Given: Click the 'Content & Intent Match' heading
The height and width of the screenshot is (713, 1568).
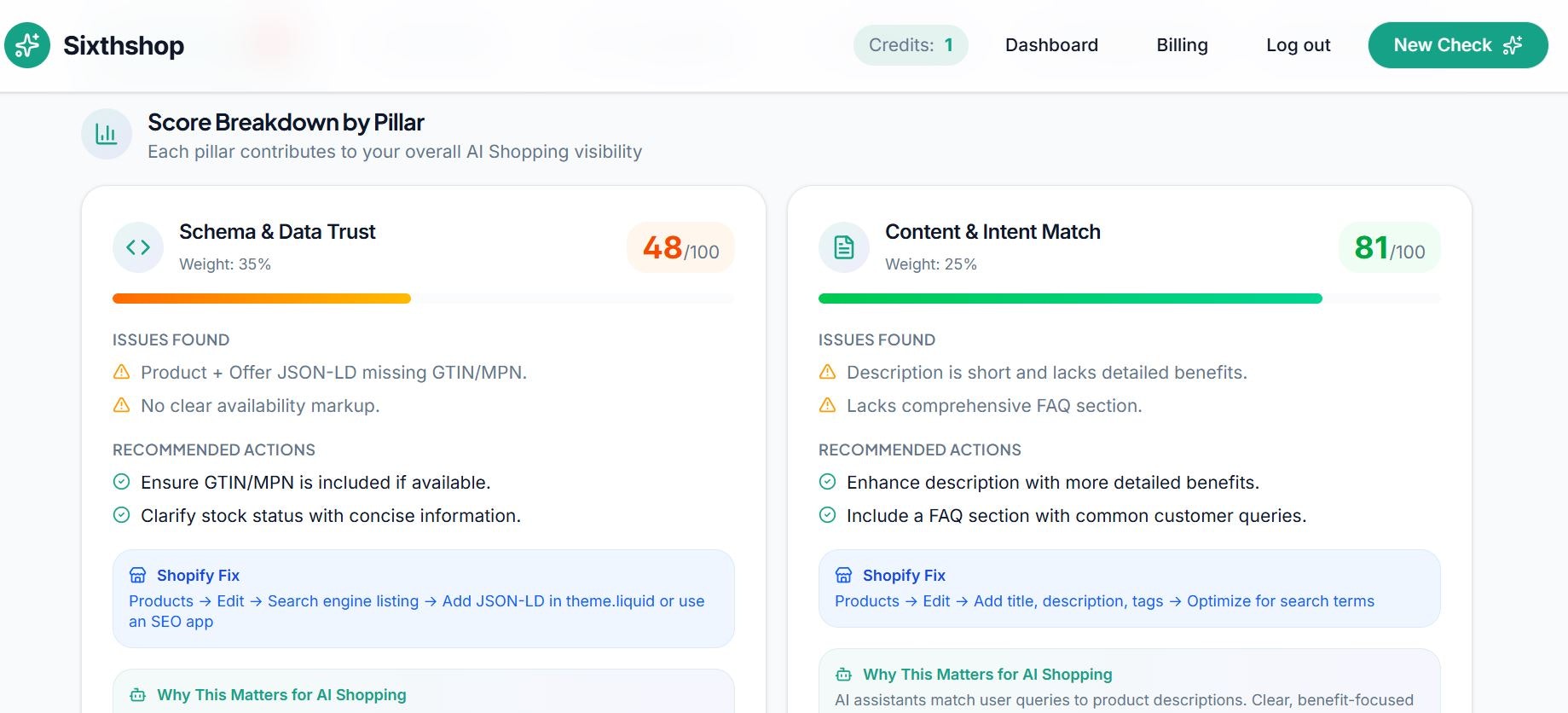Looking at the screenshot, I should click(992, 232).
